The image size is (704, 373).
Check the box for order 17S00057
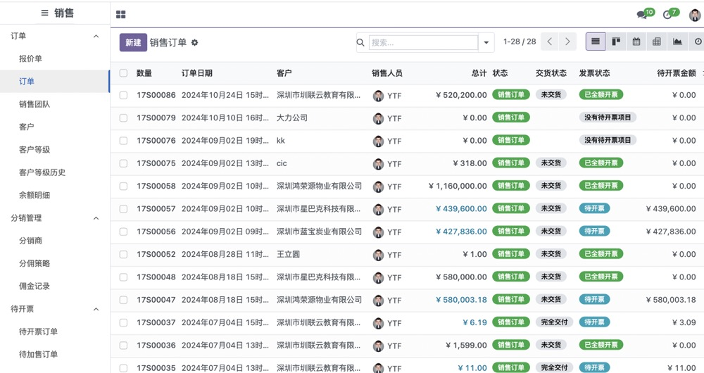coord(123,209)
